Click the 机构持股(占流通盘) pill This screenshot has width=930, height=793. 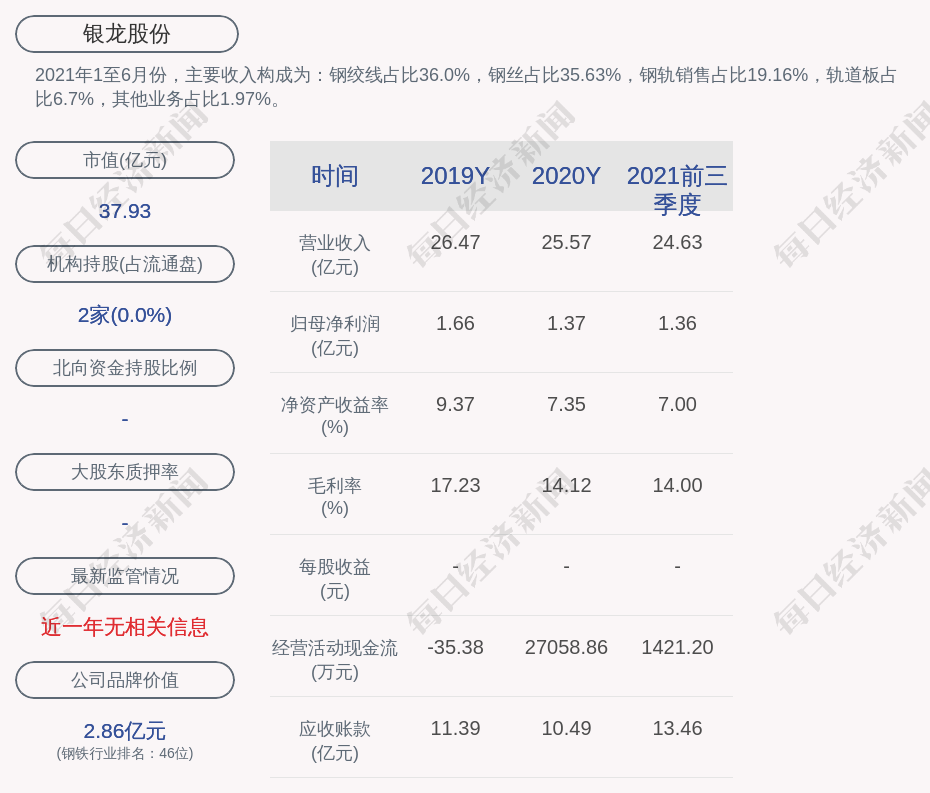coord(125,264)
